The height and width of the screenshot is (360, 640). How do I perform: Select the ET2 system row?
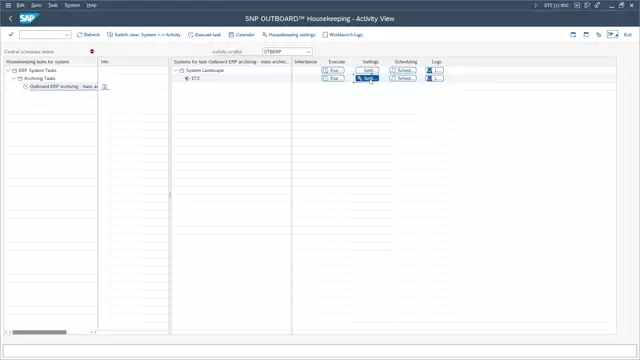click(195, 78)
